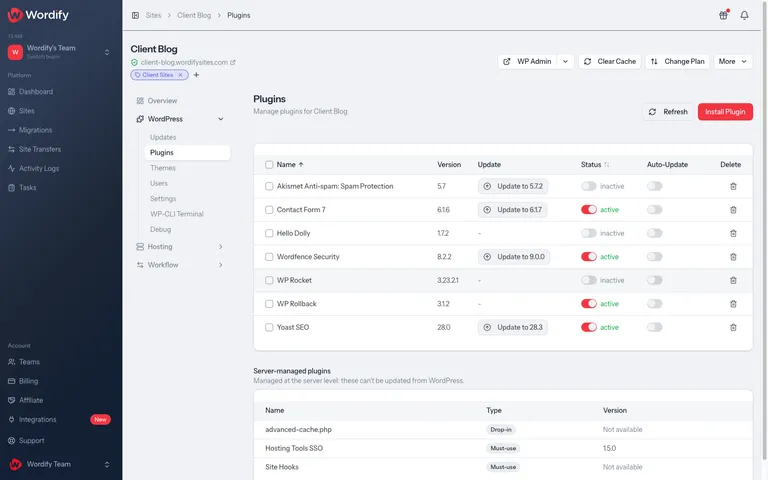The height and width of the screenshot is (480, 768).
Task: Click the Install Plugin button
Action: 725,112
